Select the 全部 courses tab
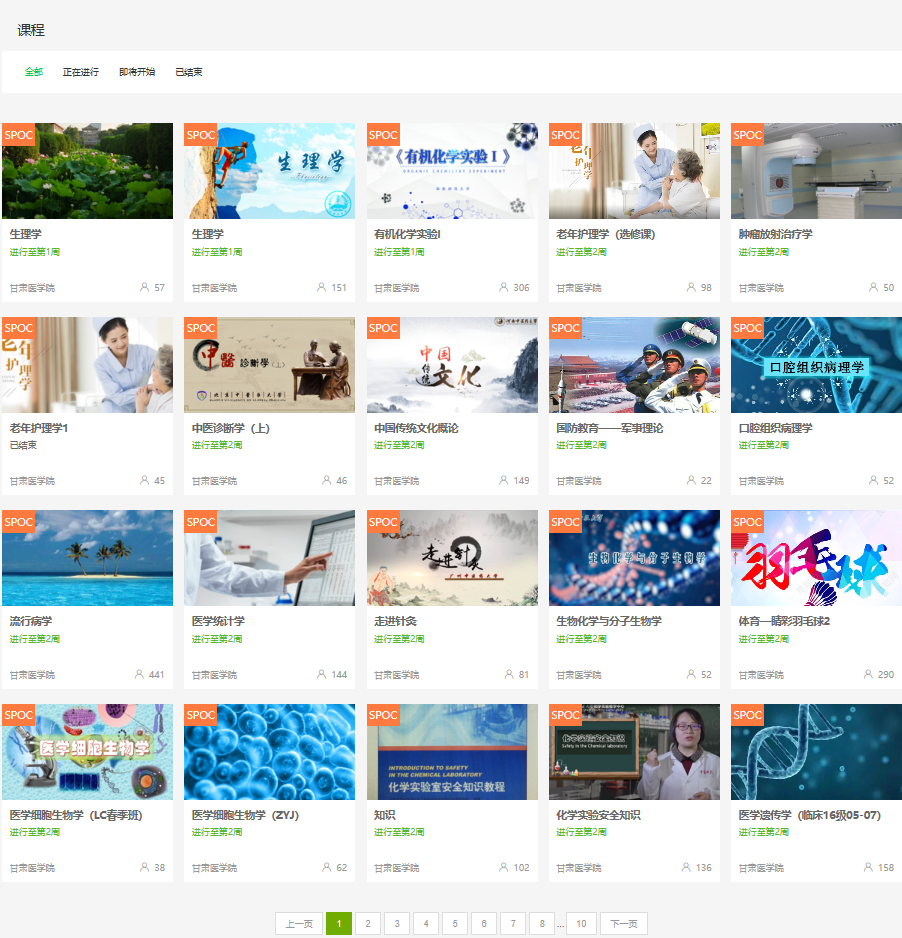The height and width of the screenshot is (938, 902). point(34,72)
